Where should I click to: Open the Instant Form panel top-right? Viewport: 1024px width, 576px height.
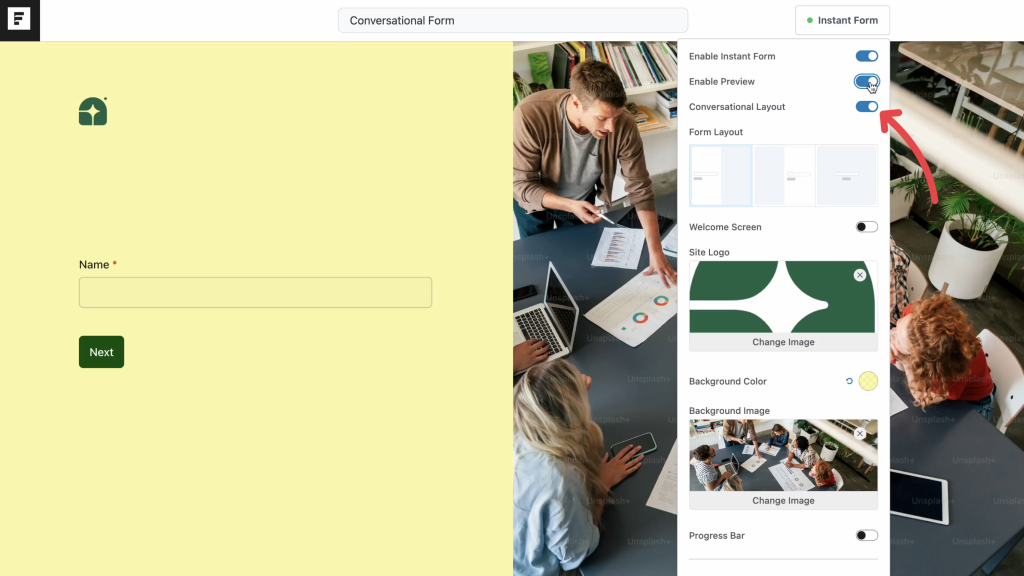(x=841, y=19)
